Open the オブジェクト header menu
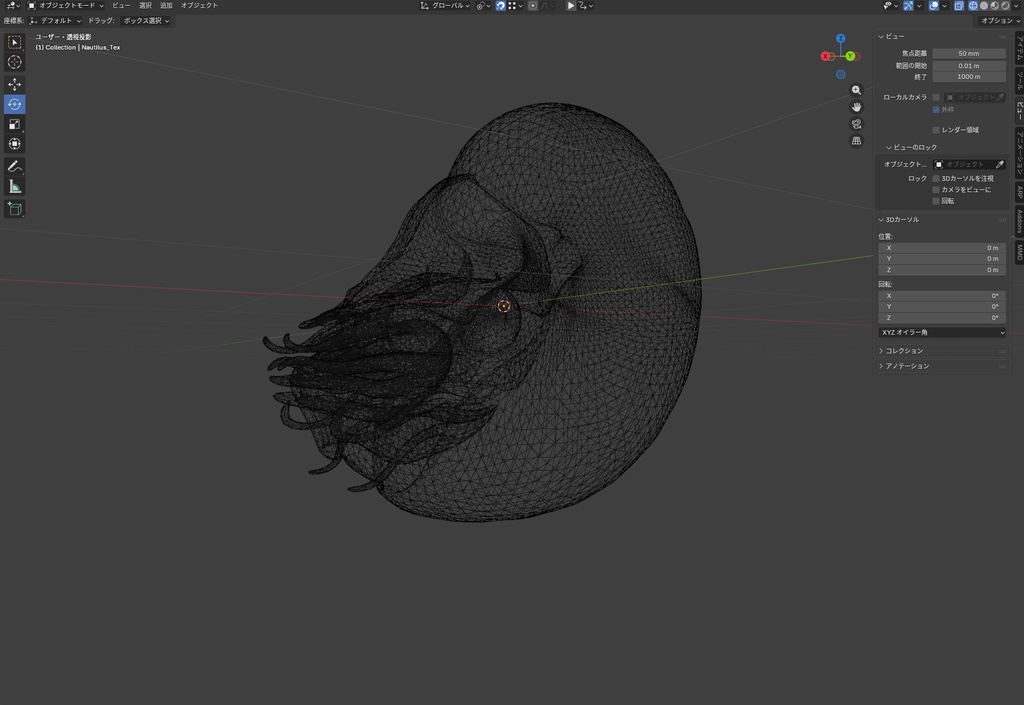 199,5
